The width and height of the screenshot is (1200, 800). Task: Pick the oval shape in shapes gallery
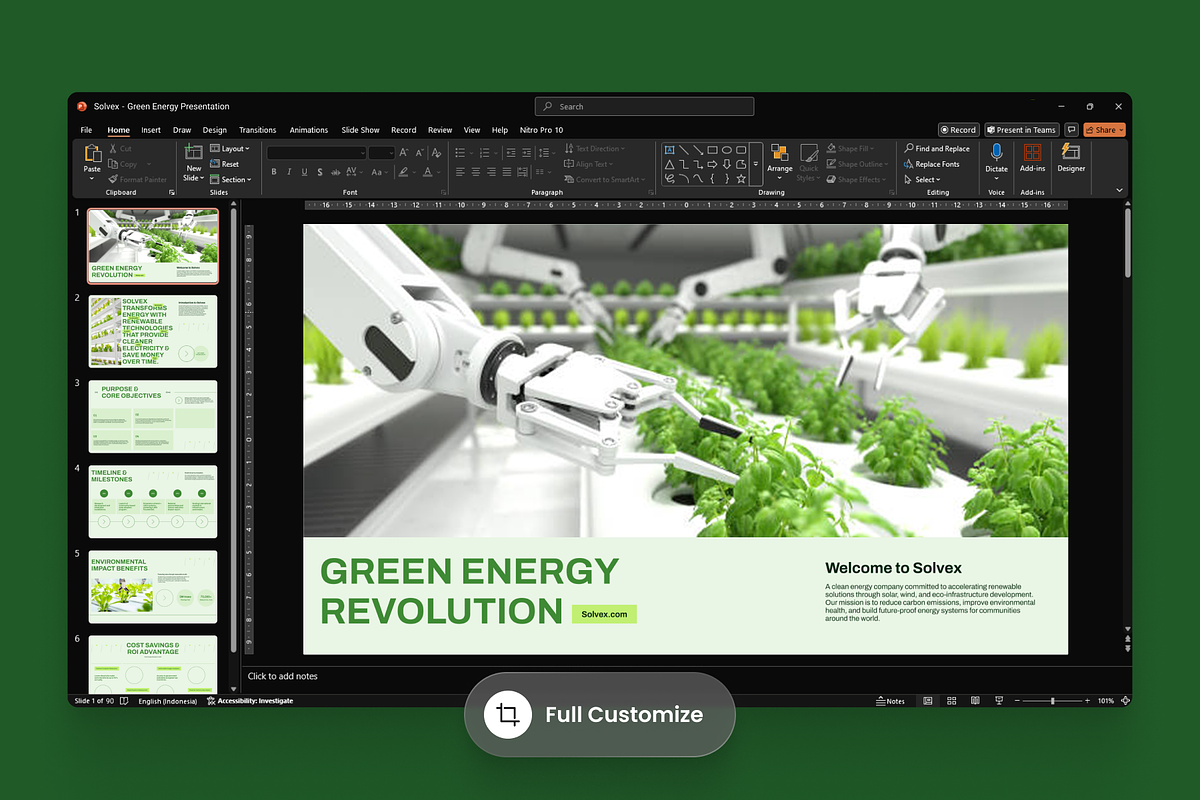[x=726, y=150]
